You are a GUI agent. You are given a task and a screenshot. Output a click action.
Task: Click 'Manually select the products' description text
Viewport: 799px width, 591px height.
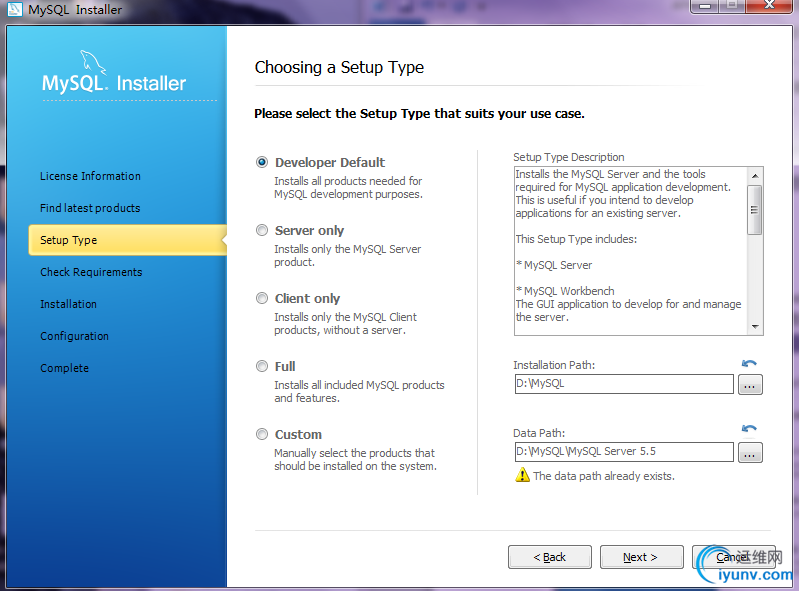[x=355, y=460]
